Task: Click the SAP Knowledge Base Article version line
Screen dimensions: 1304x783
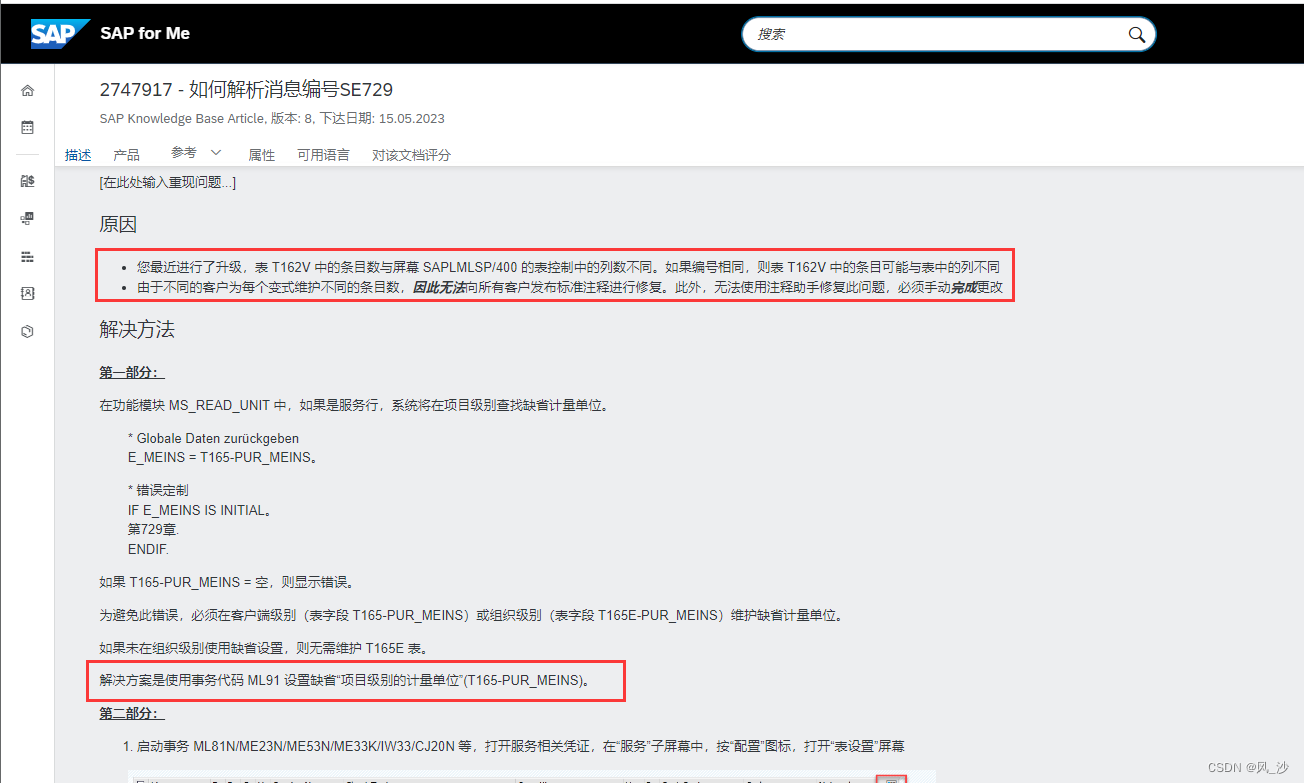Action: point(272,118)
